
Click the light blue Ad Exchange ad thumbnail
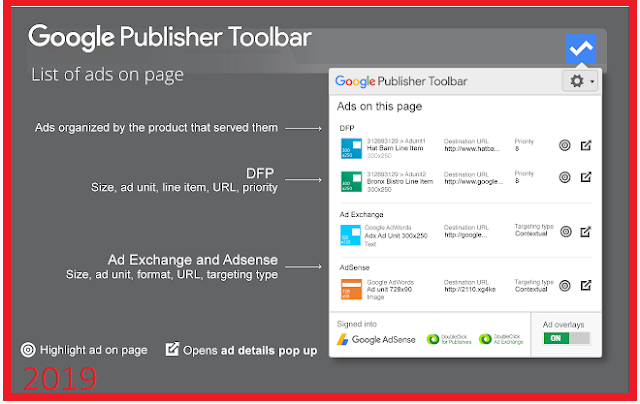[350, 235]
